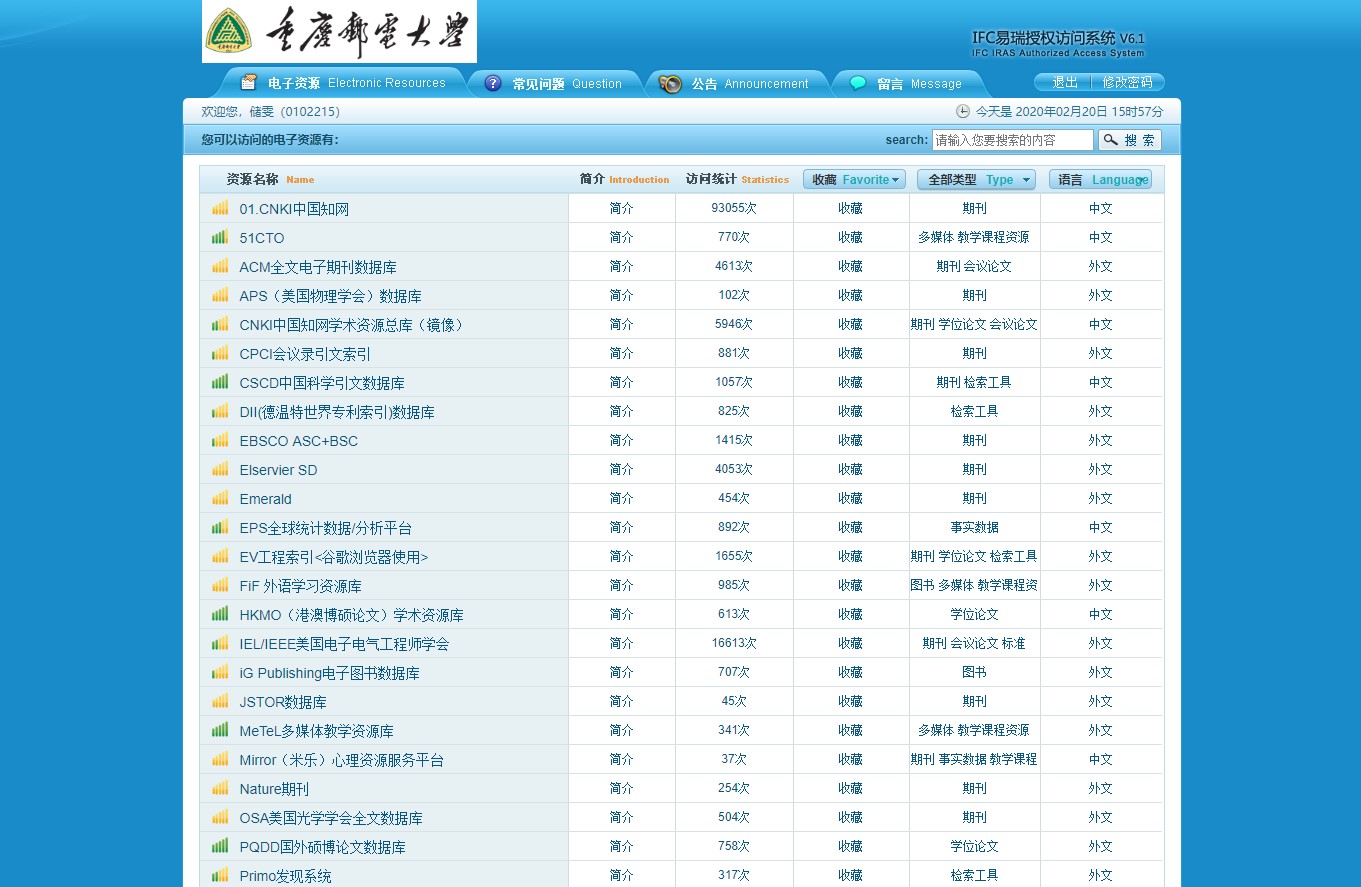Open the CNKI中国知网学术资源总库（镜像） link
Image resolution: width=1361 pixels, height=887 pixels.
coord(353,325)
